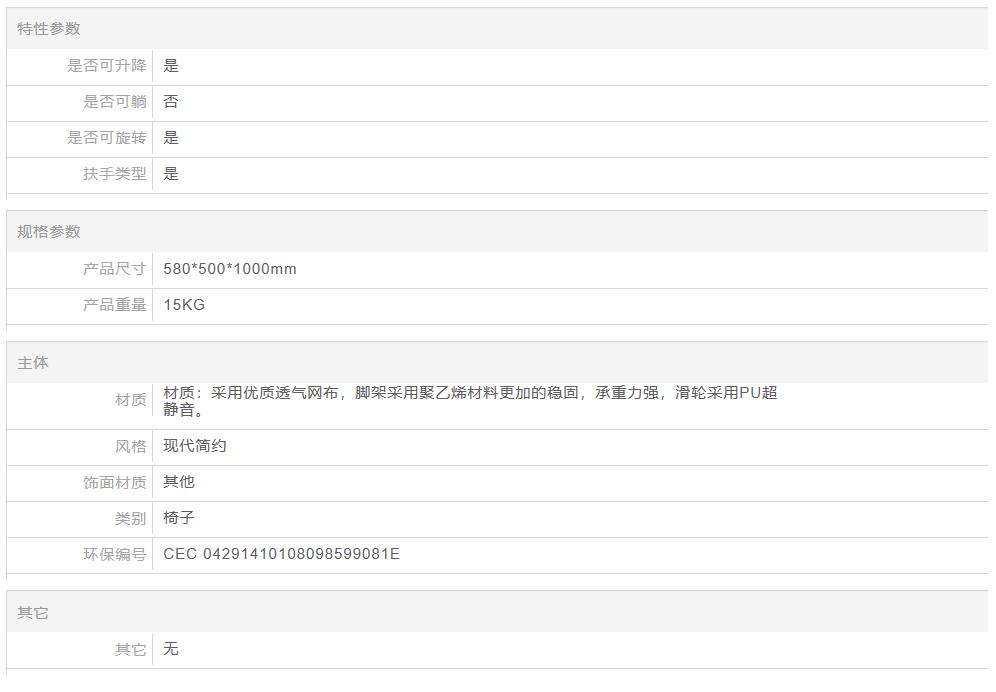Click the 规格参数 section header
The width and height of the screenshot is (996, 692).
[49, 232]
